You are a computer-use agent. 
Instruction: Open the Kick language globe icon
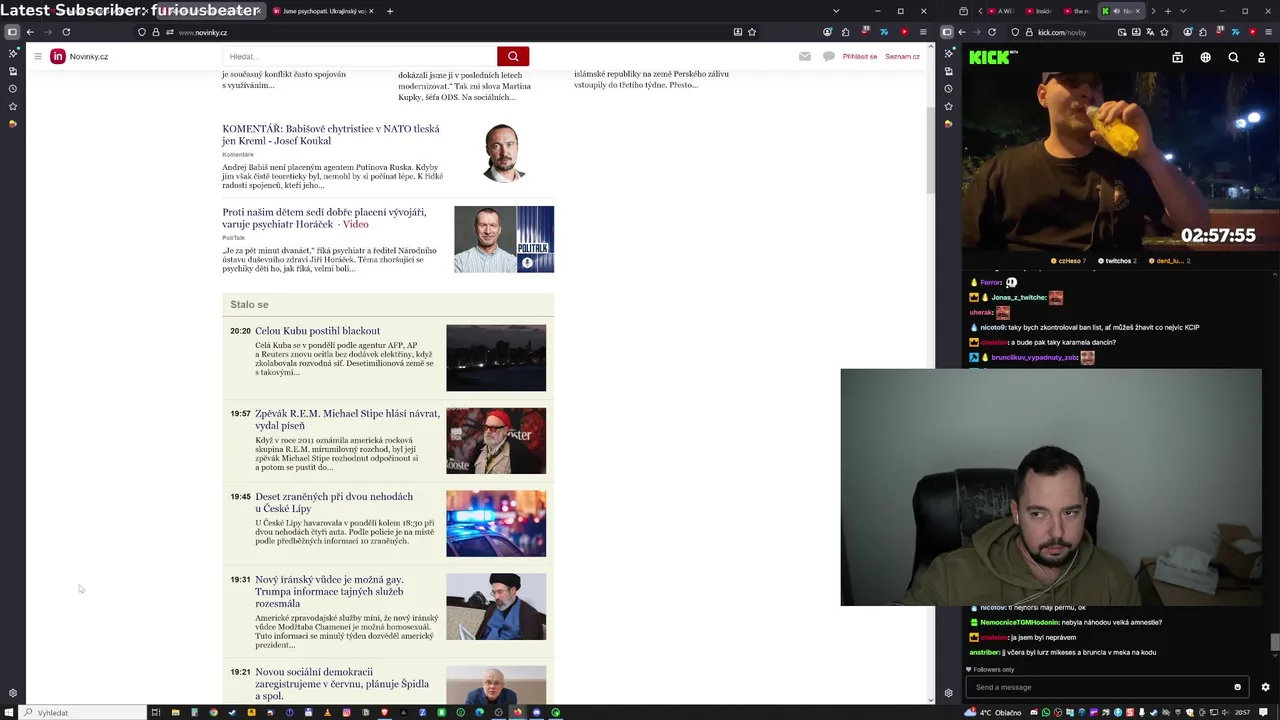point(1205,57)
